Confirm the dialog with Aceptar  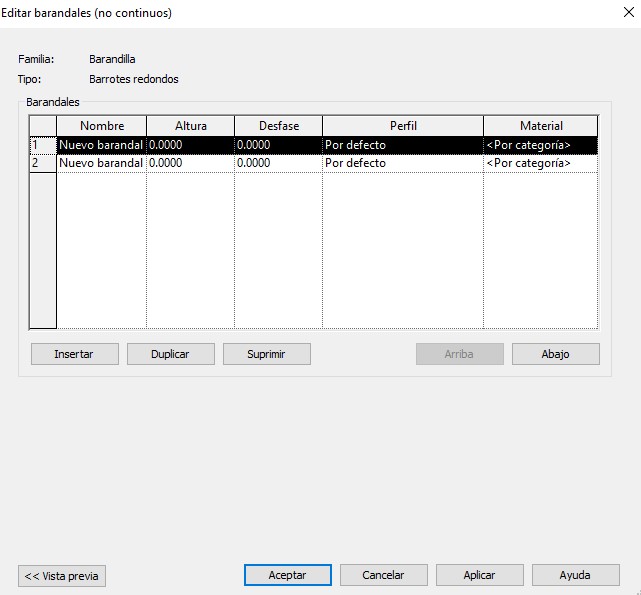287,575
